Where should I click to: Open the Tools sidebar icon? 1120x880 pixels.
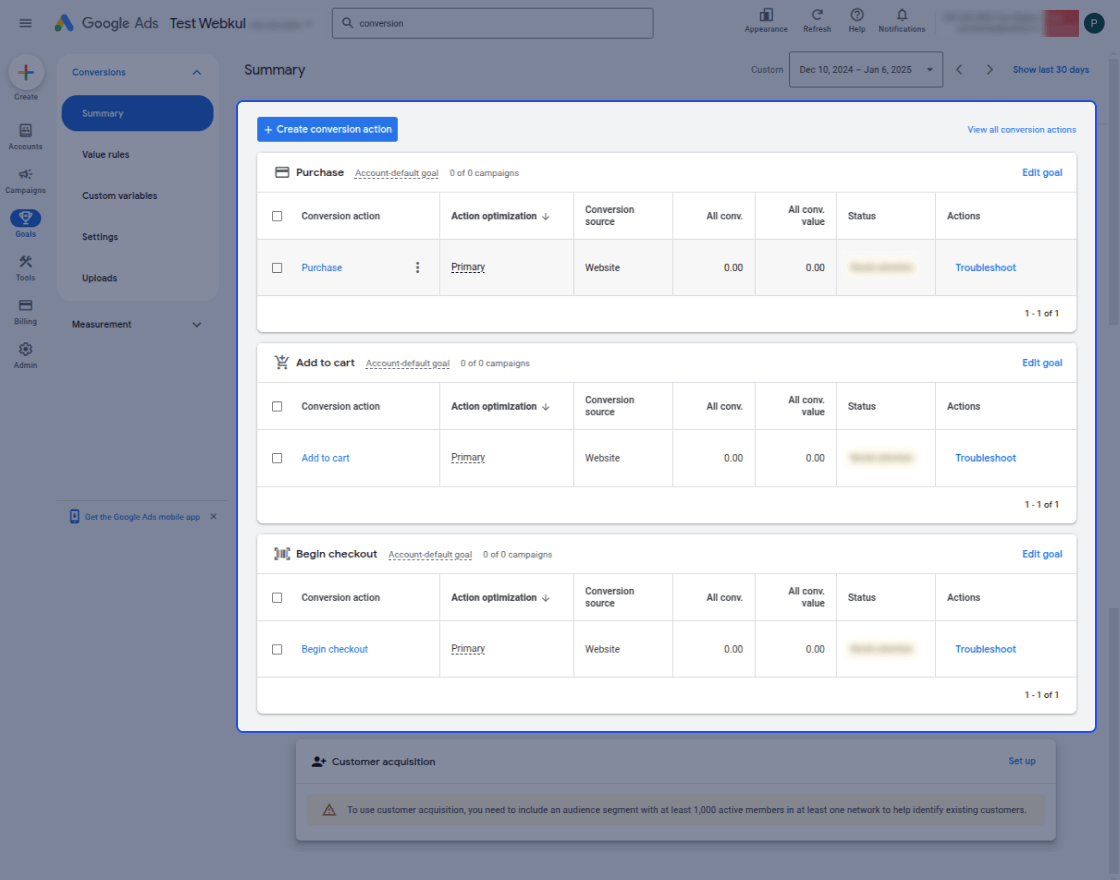click(x=26, y=268)
